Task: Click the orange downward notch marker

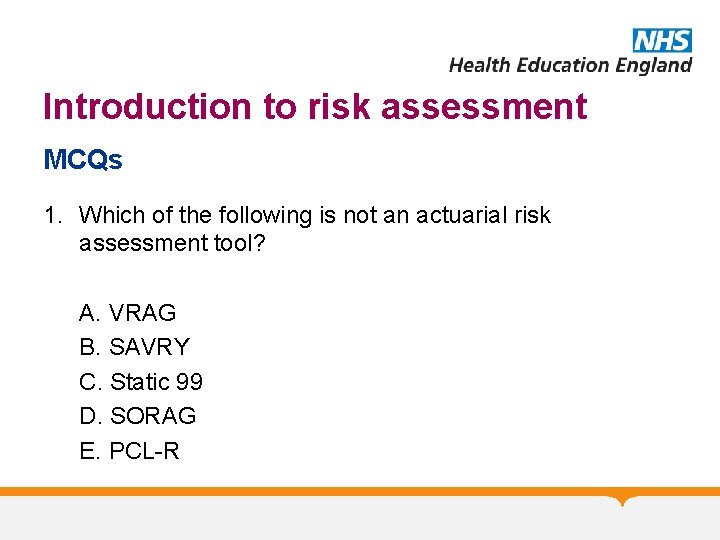Action: [x=624, y=499]
